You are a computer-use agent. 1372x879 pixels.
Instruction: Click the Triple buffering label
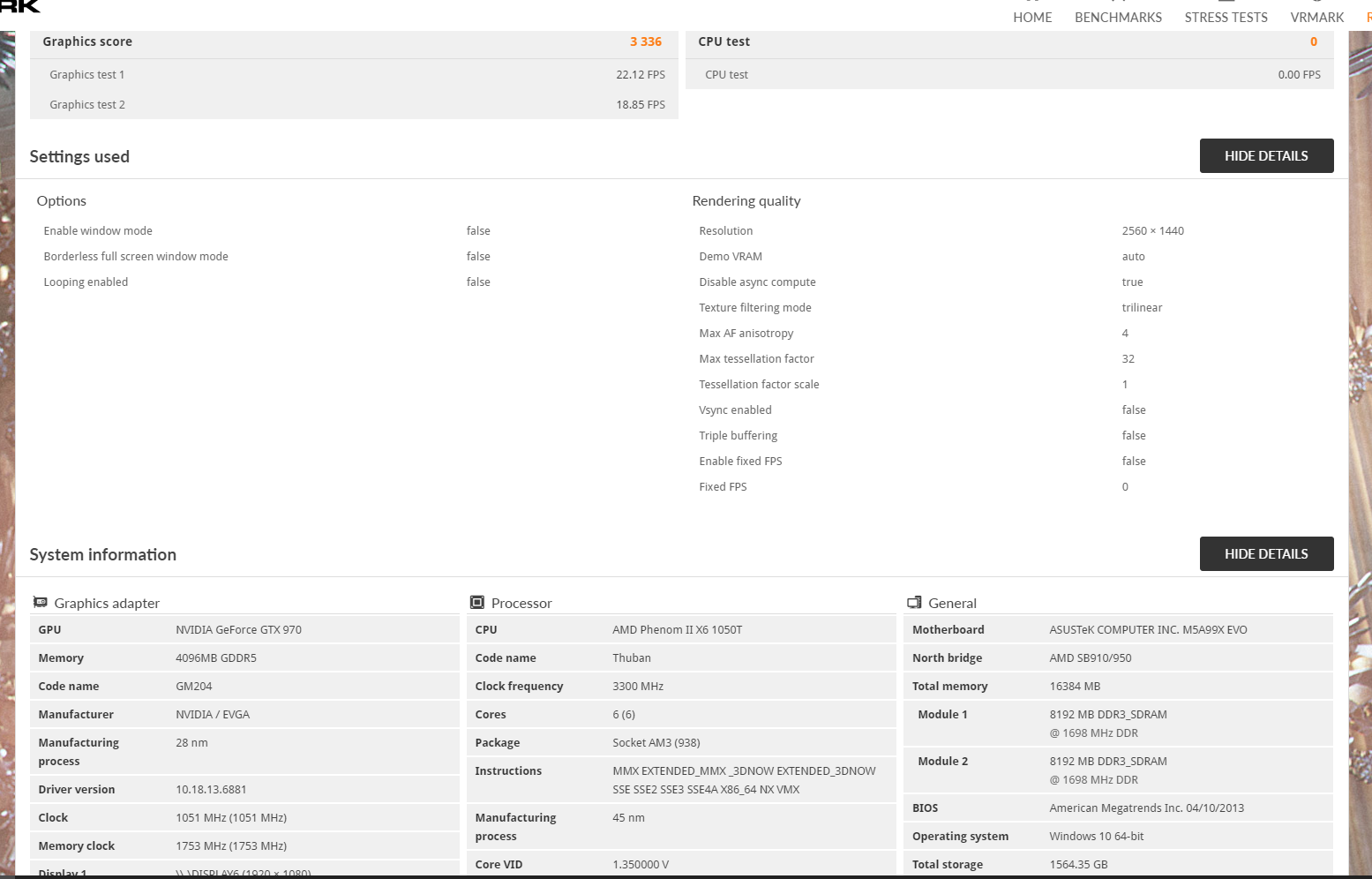738,436
